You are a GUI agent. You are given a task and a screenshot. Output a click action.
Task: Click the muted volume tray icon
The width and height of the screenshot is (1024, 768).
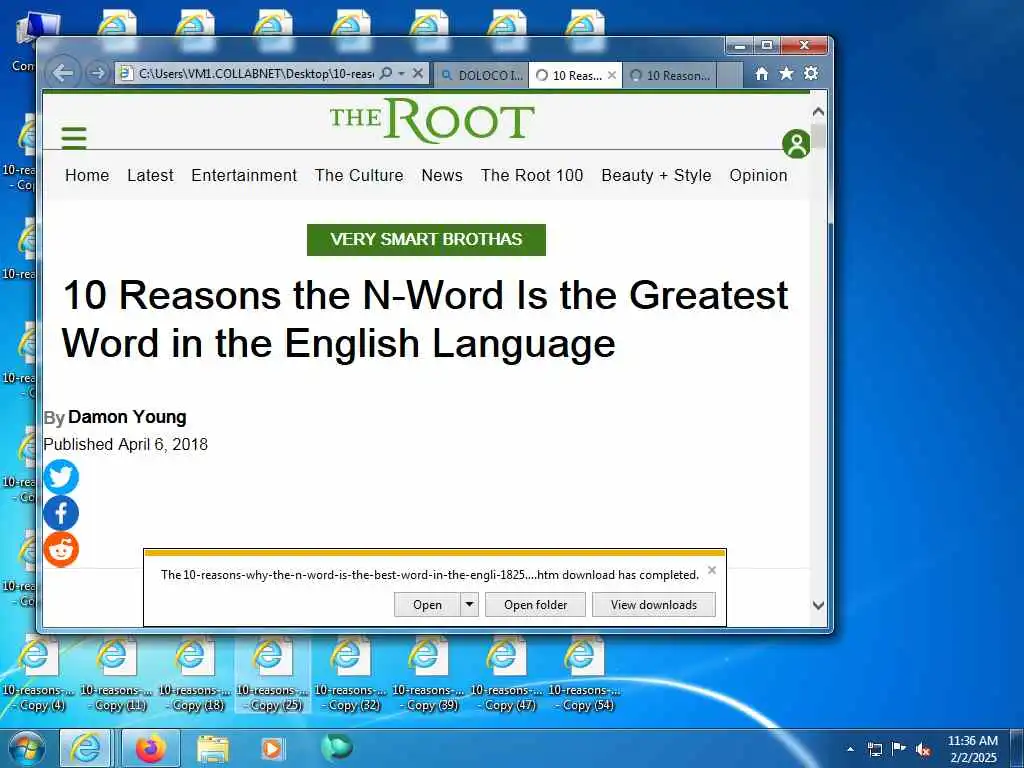coord(923,749)
